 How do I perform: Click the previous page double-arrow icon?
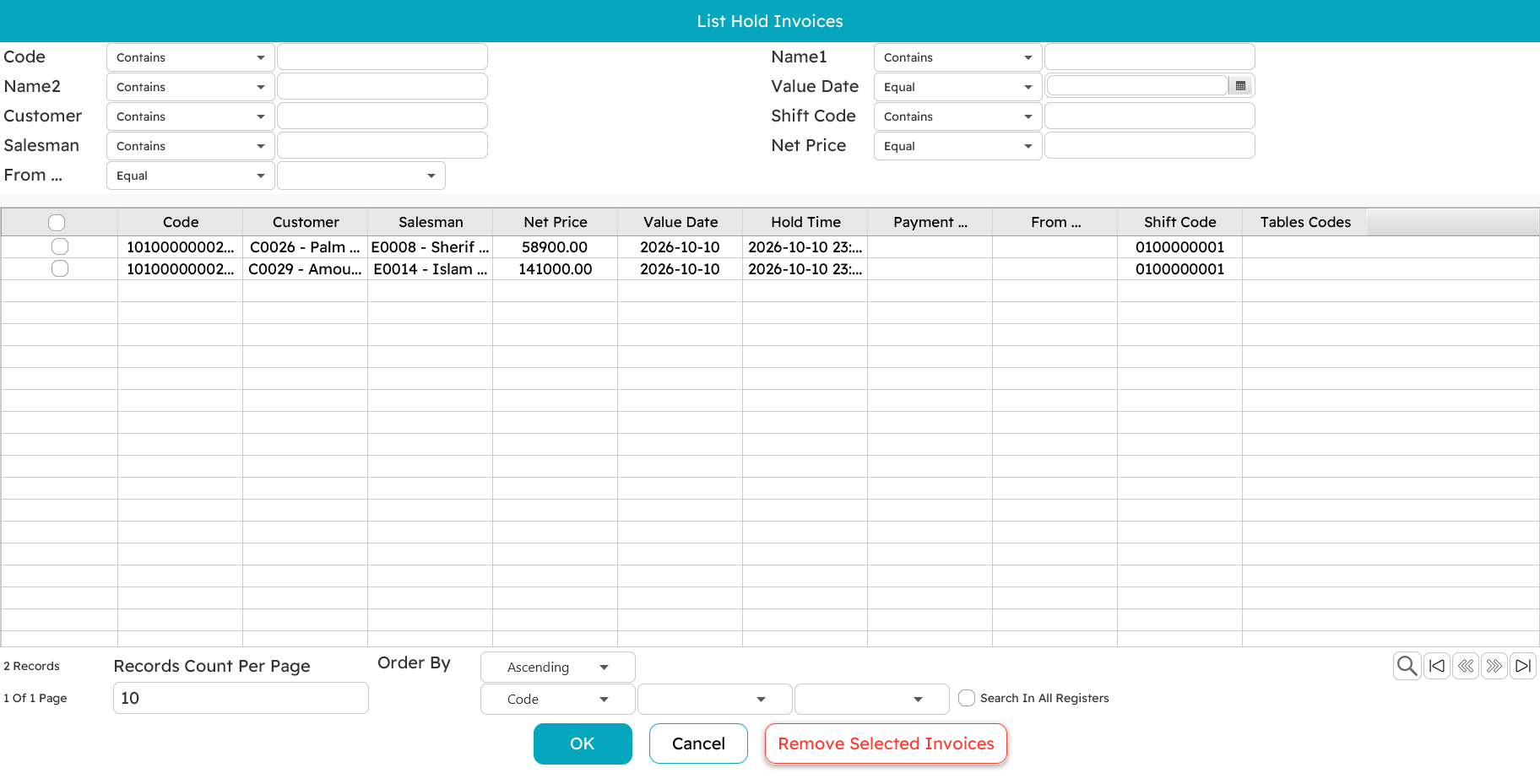[1466, 666]
